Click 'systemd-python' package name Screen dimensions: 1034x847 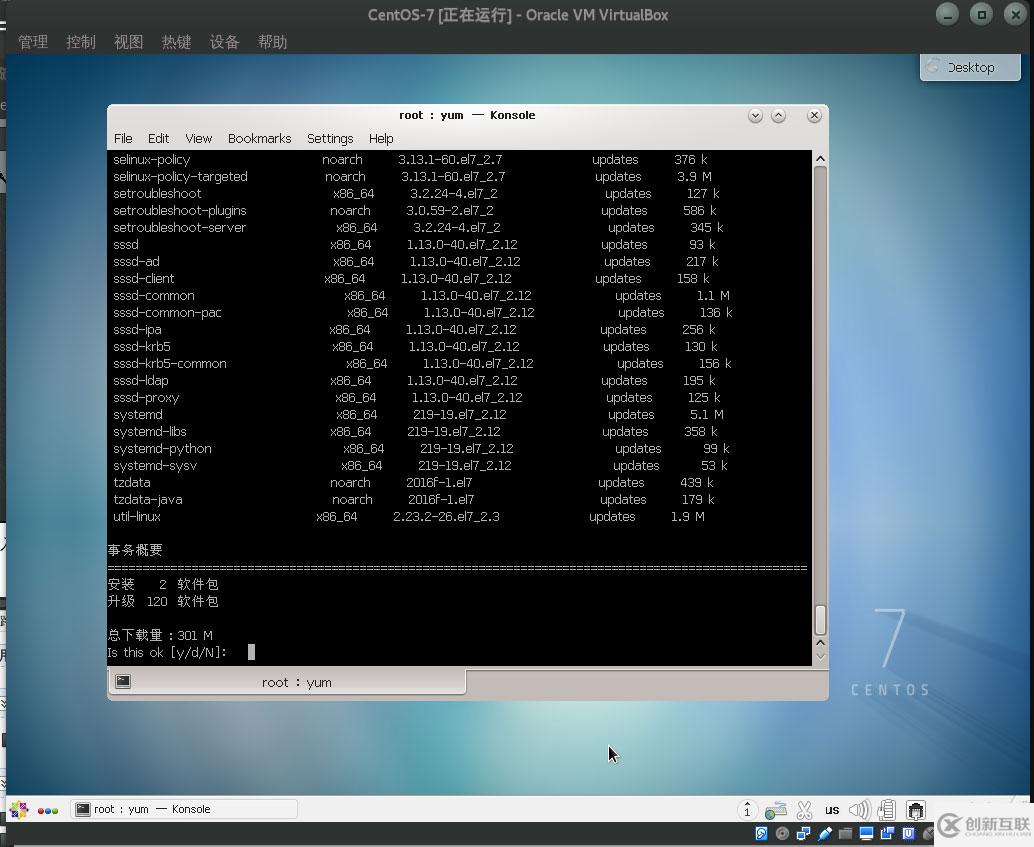[x=162, y=449]
